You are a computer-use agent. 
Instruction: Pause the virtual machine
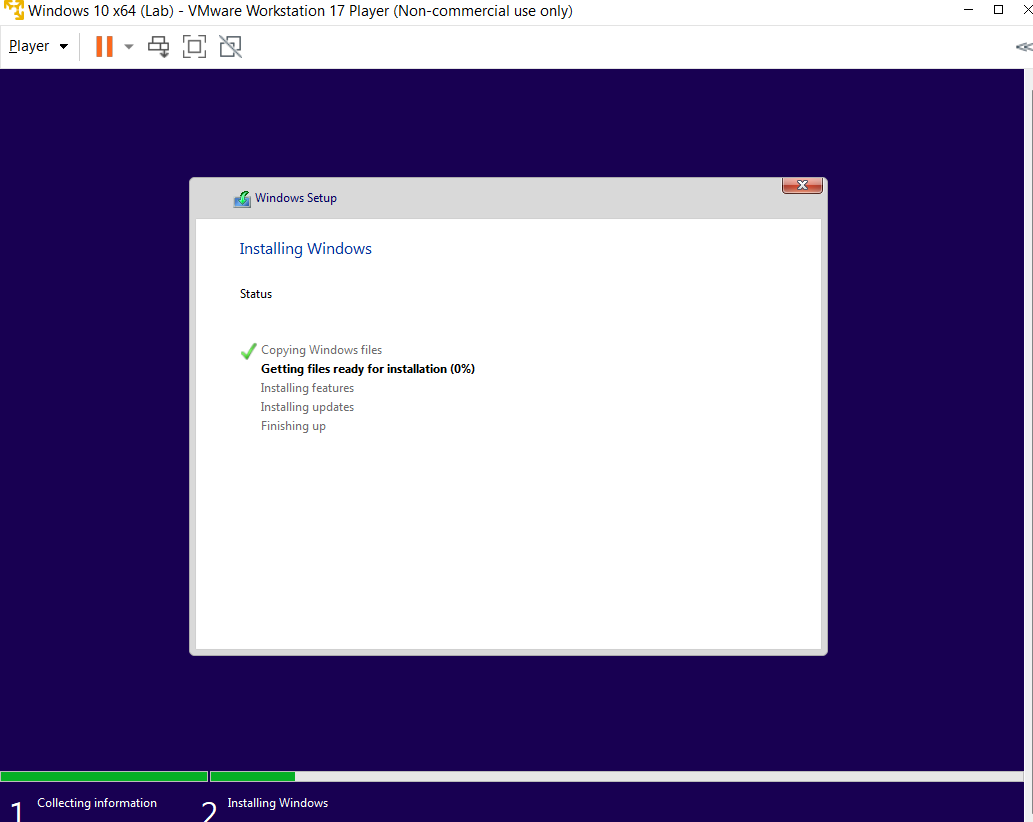(x=104, y=46)
